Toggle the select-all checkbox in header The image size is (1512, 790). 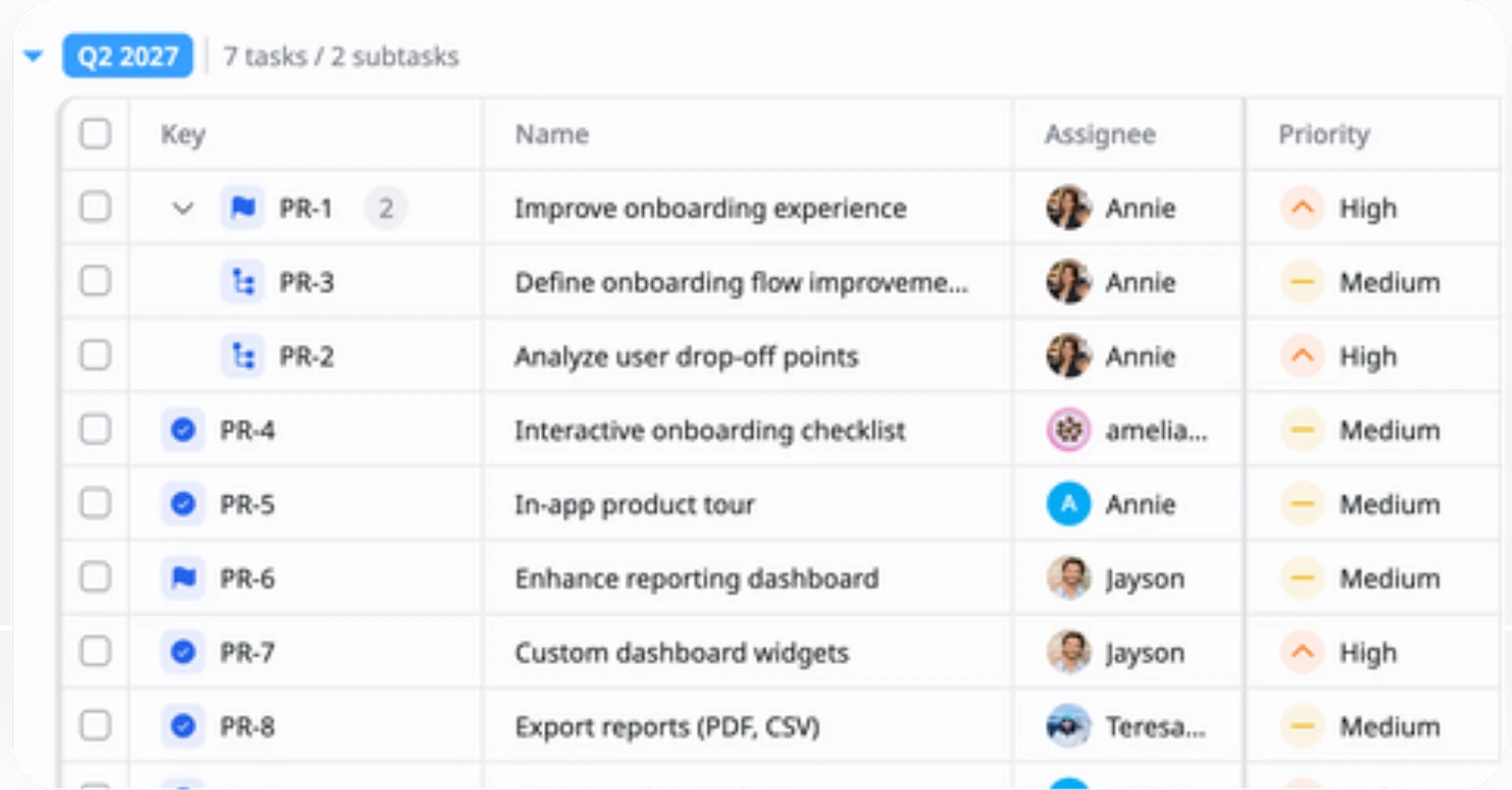95,134
